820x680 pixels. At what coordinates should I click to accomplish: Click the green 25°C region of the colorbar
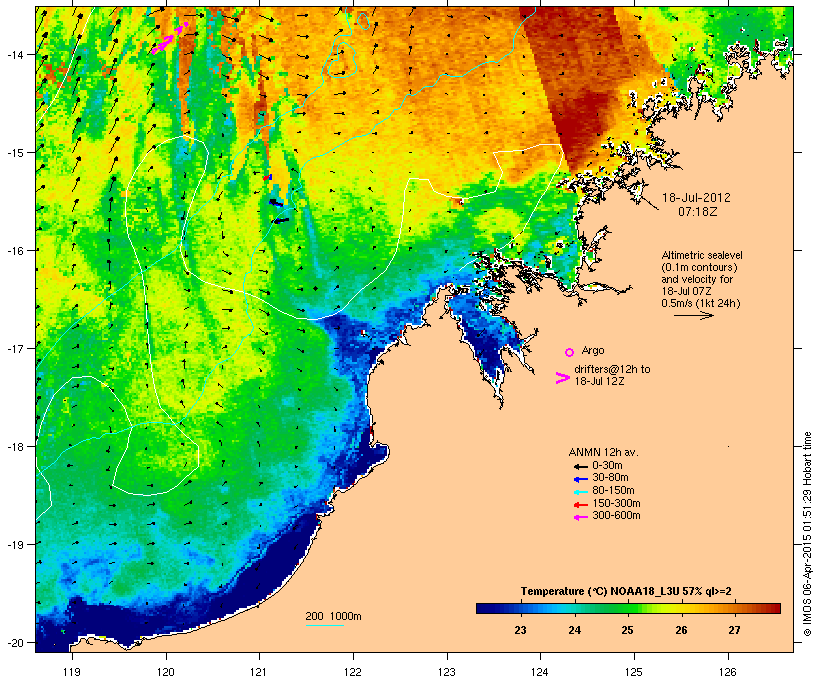point(628,608)
